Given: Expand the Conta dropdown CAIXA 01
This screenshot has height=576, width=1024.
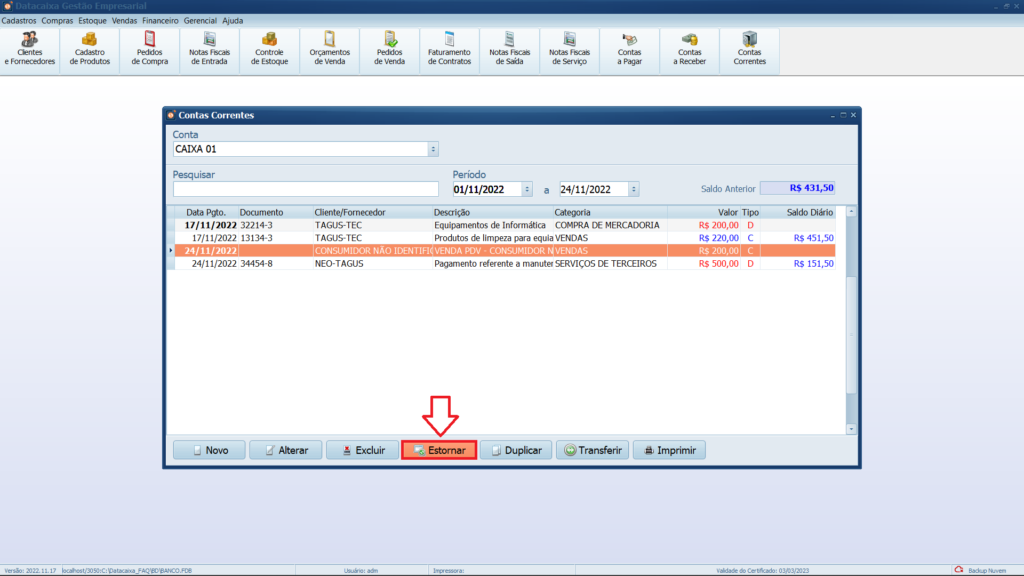Looking at the screenshot, I should 433,149.
